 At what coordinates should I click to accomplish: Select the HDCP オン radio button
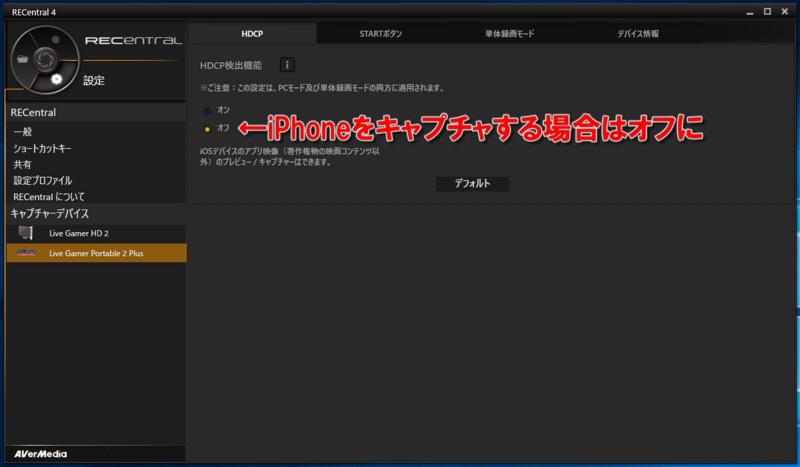coord(207,111)
